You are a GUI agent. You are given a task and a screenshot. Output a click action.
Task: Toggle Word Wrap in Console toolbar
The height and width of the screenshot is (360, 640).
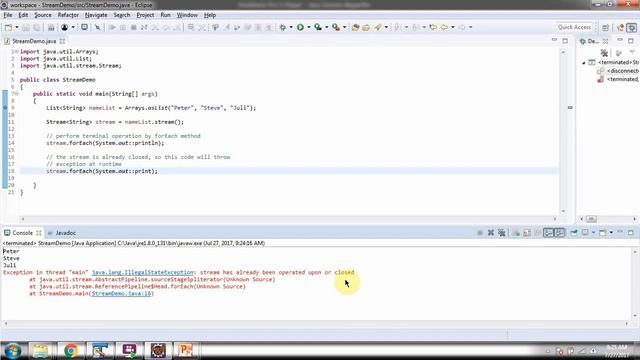[538, 233]
